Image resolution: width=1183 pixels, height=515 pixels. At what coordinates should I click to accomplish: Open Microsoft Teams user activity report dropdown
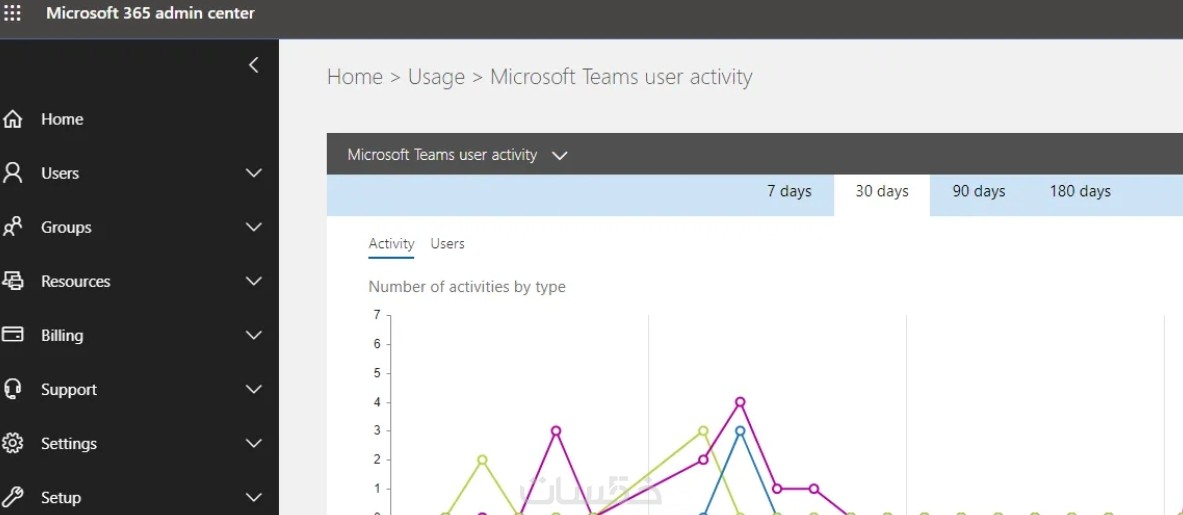[559, 155]
